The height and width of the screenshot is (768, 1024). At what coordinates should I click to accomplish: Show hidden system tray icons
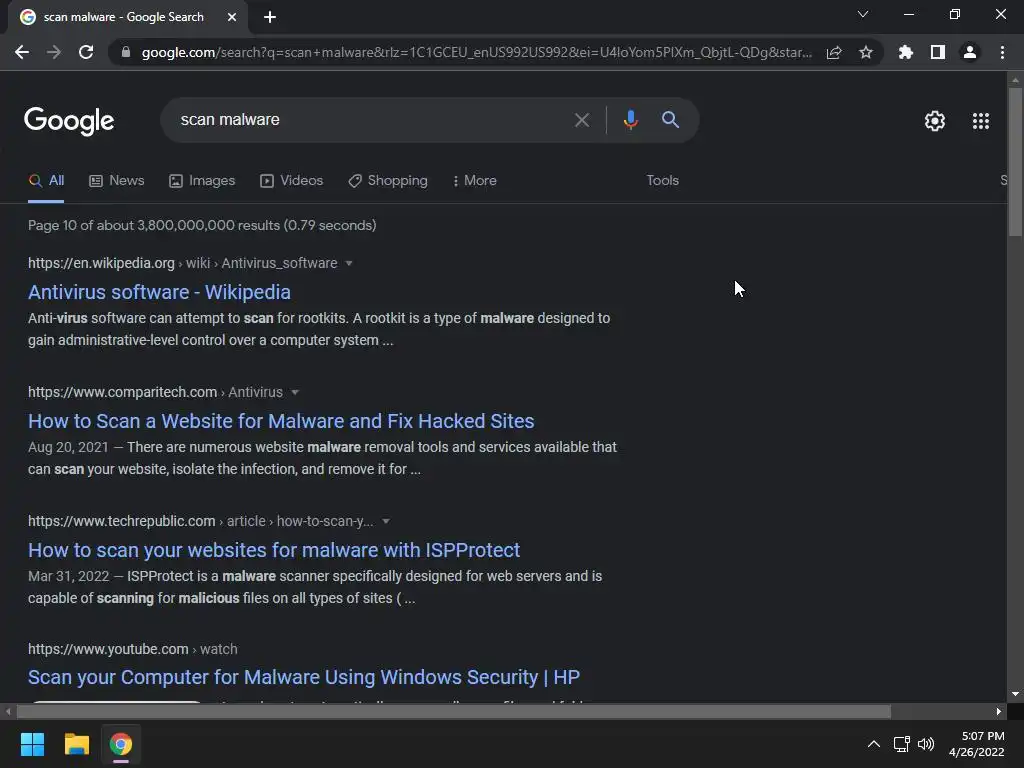click(873, 744)
